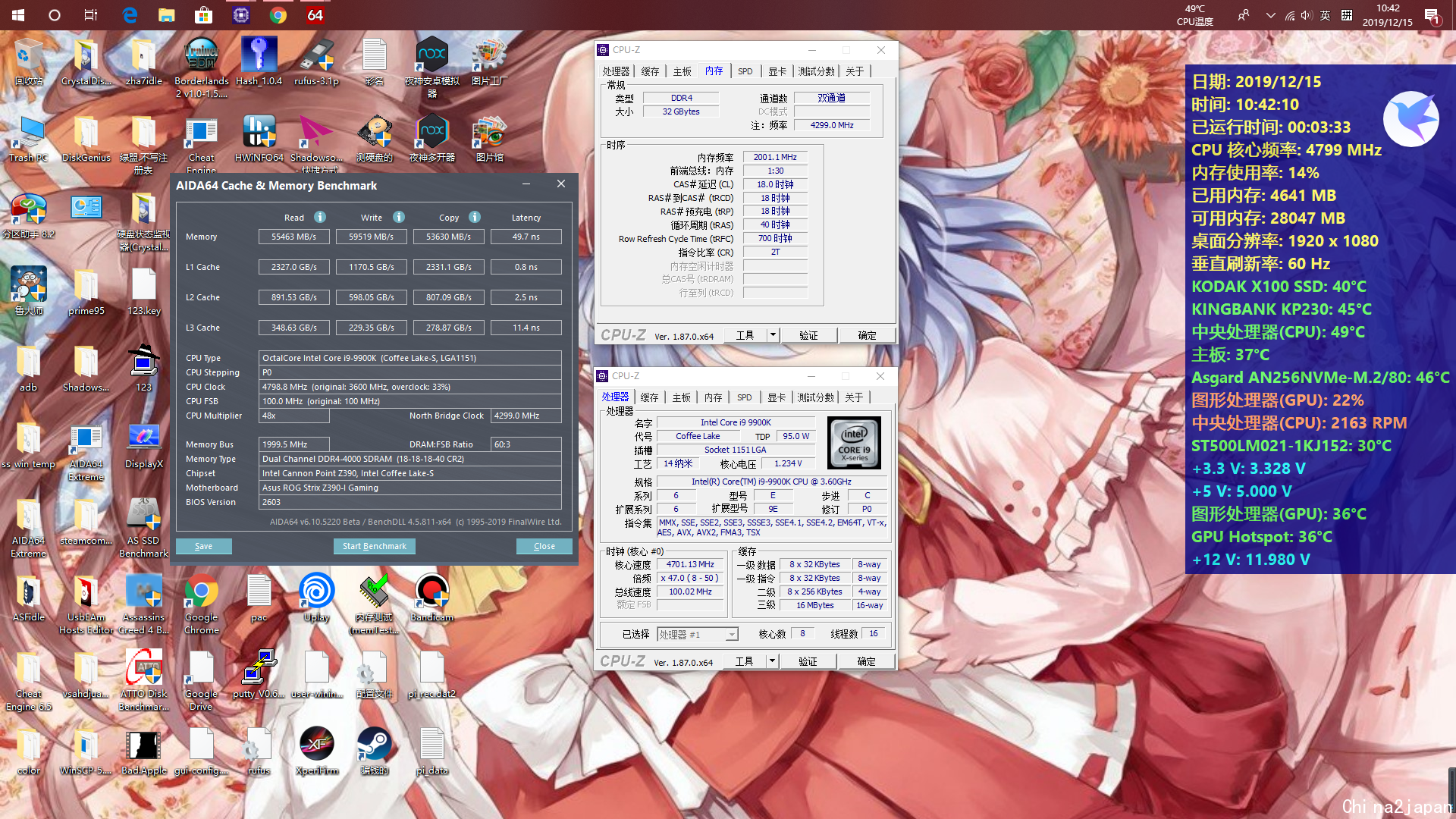Click the Read info icon in AIDA64
This screenshot has width=1456, height=819.
coord(320,217)
